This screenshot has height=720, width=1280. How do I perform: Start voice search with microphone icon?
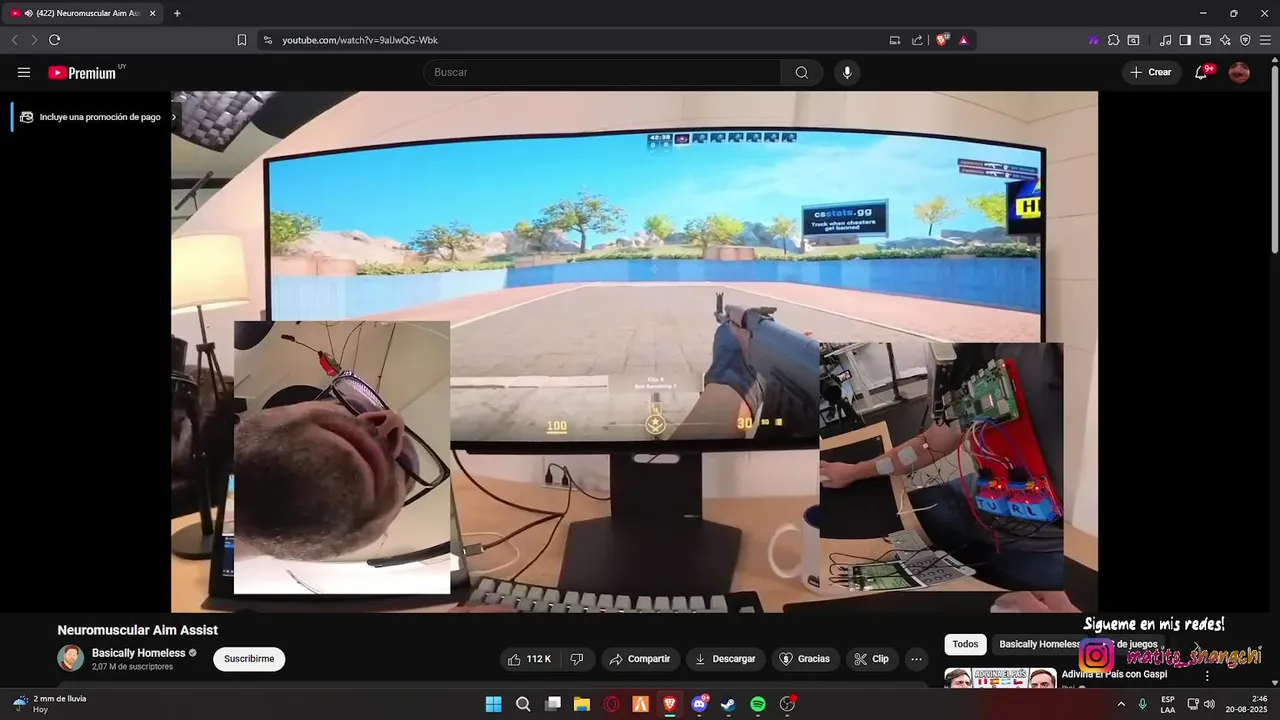pos(847,72)
